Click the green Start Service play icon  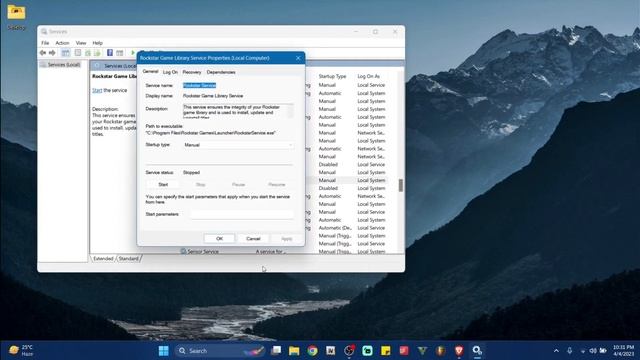click(x=133, y=53)
